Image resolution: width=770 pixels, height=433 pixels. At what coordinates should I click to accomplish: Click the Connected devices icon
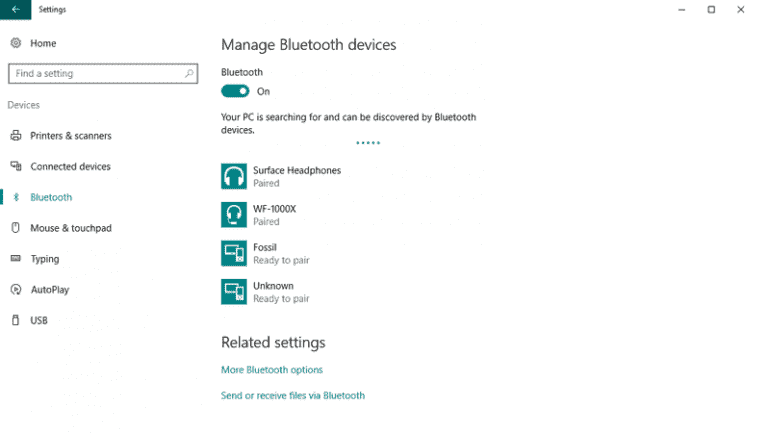(16, 166)
